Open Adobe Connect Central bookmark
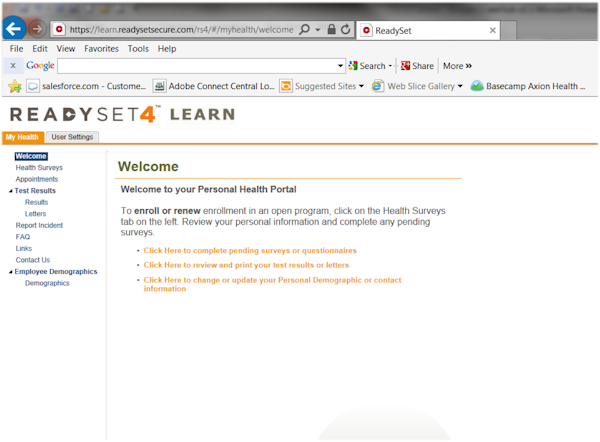Viewport: 600px width, 442px height. click(214, 86)
